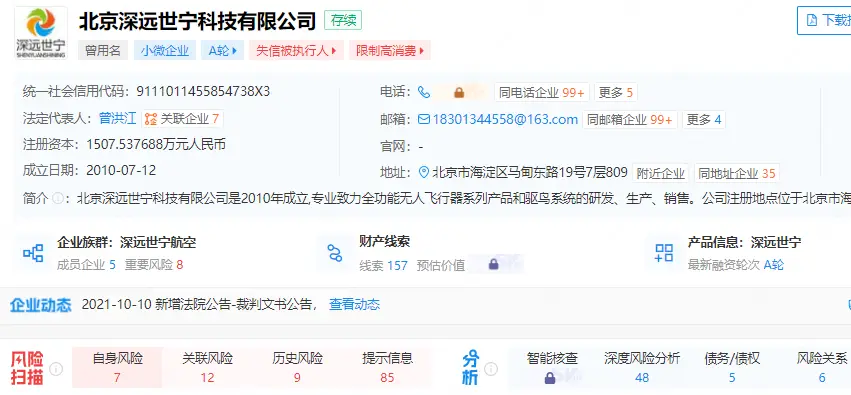Open 同电话企业 99+ list
This screenshot has height=395, width=851.
pos(542,93)
